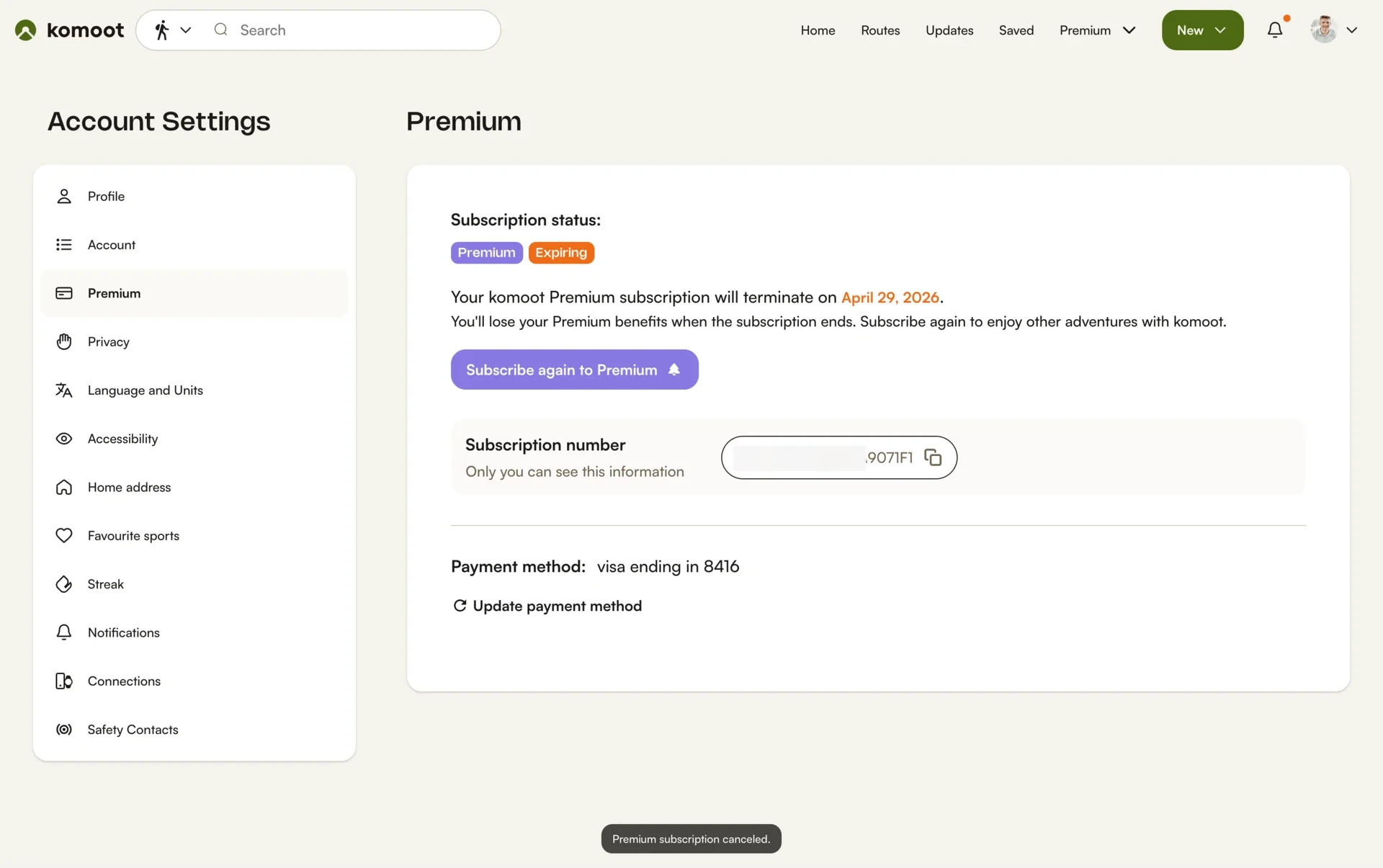Viewport: 1383px width, 868px height.
Task: Click the Account list icon
Action: click(x=64, y=244)
